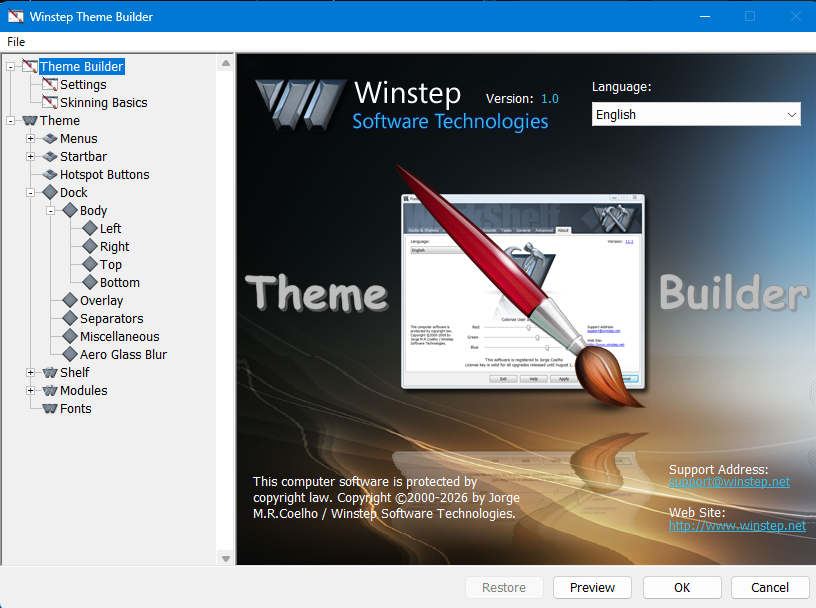Screen dimensions: 816x608
Task: Collapse the Body tree node
Action: click(x=50, y=211)
